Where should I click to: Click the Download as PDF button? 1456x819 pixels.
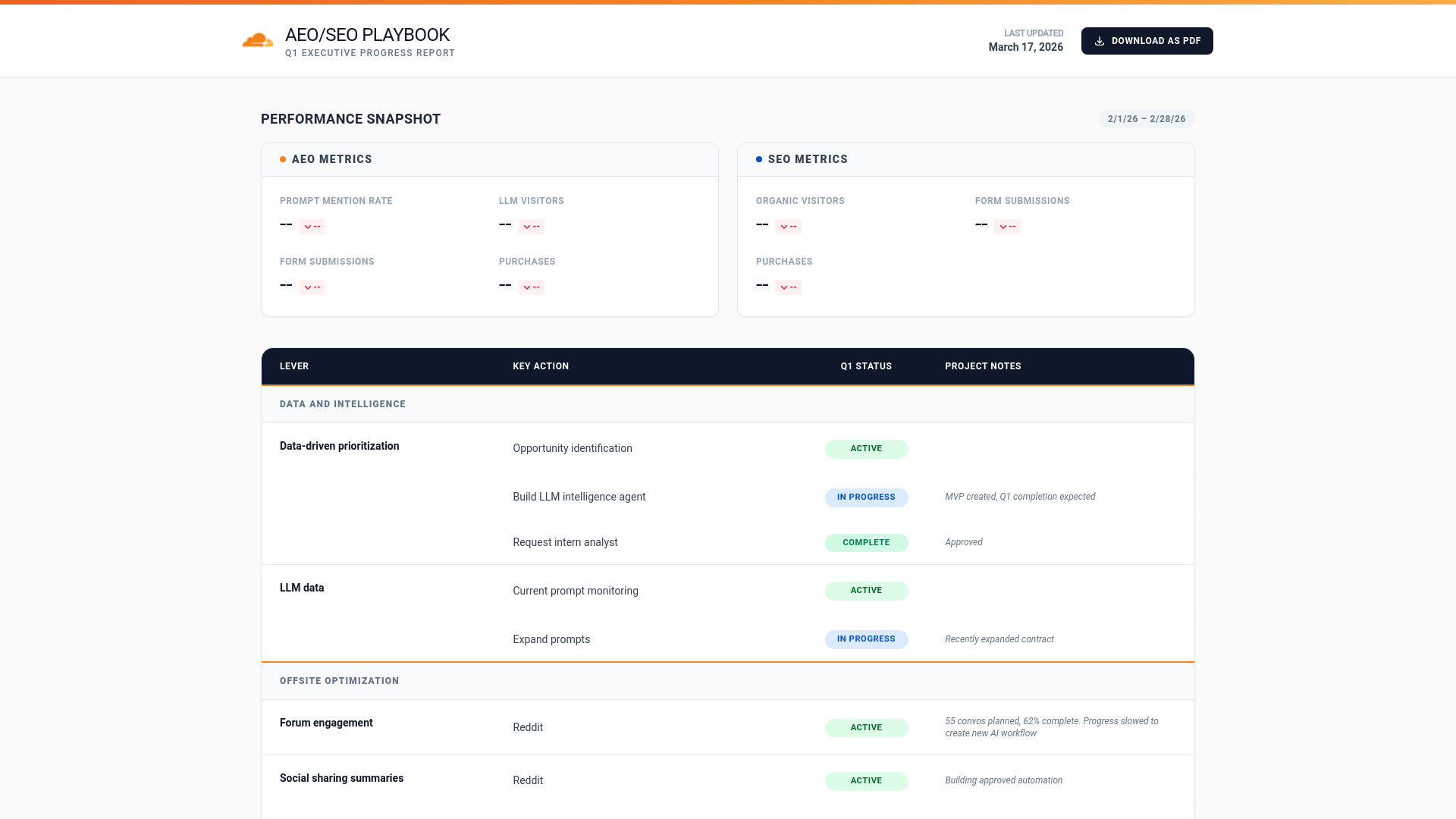1147,41
